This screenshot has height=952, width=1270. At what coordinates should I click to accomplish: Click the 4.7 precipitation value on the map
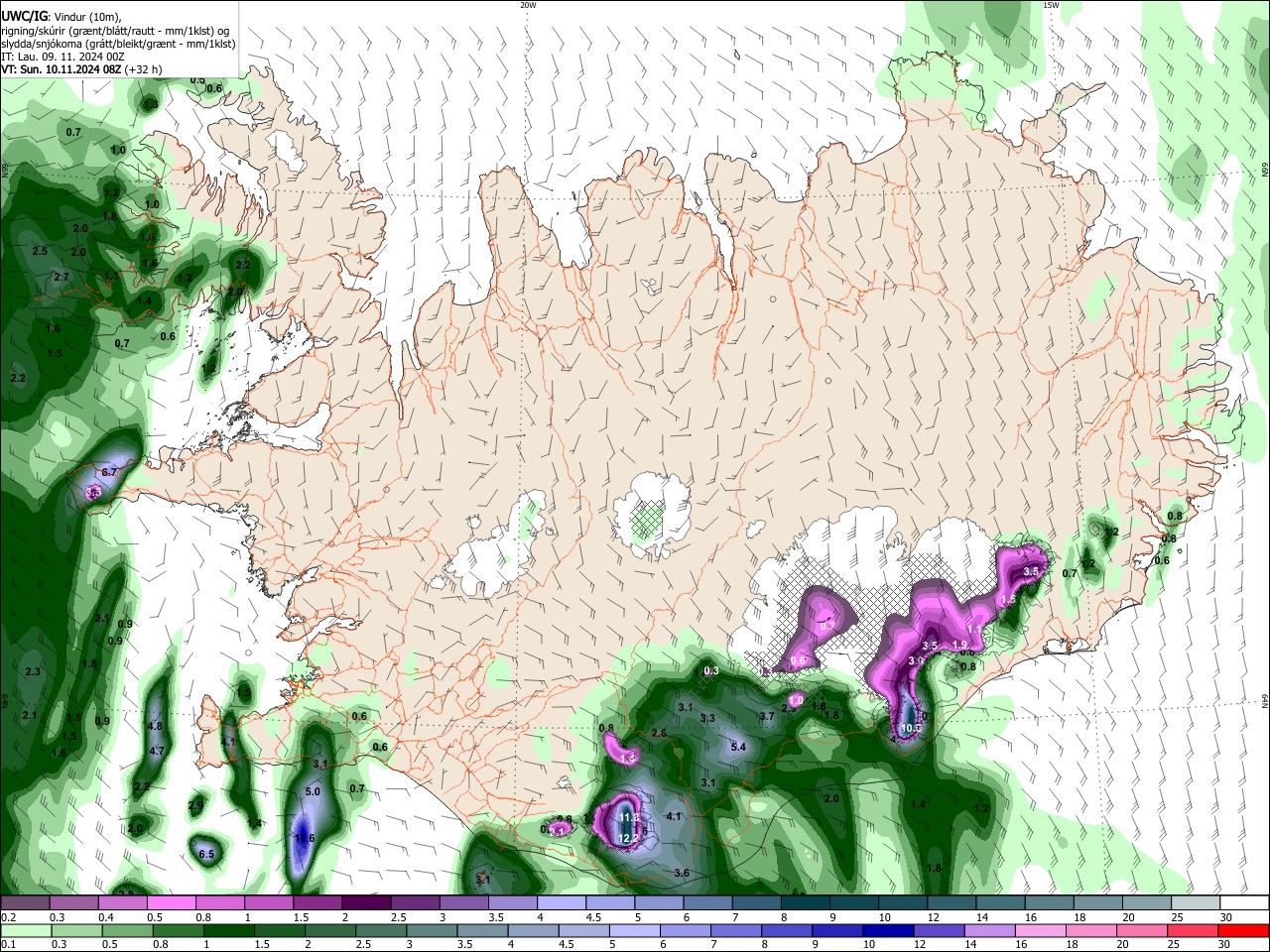point(156,752)
